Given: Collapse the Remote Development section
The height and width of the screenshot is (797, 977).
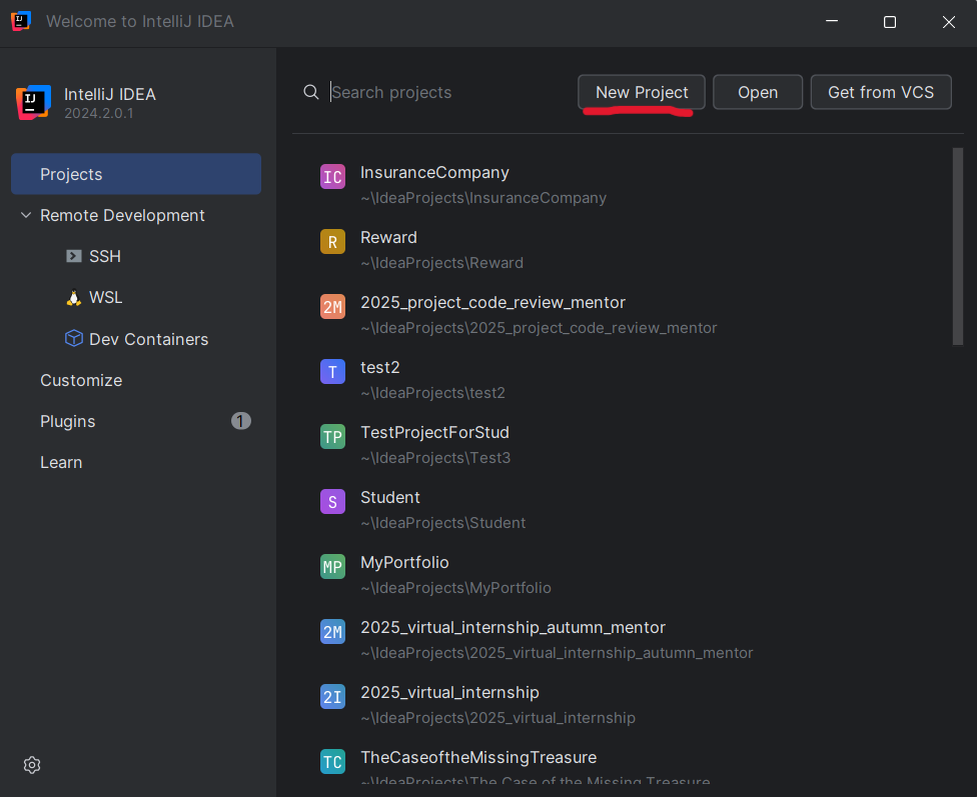Looking at the screenshot, I should click(x=26, y=215).
